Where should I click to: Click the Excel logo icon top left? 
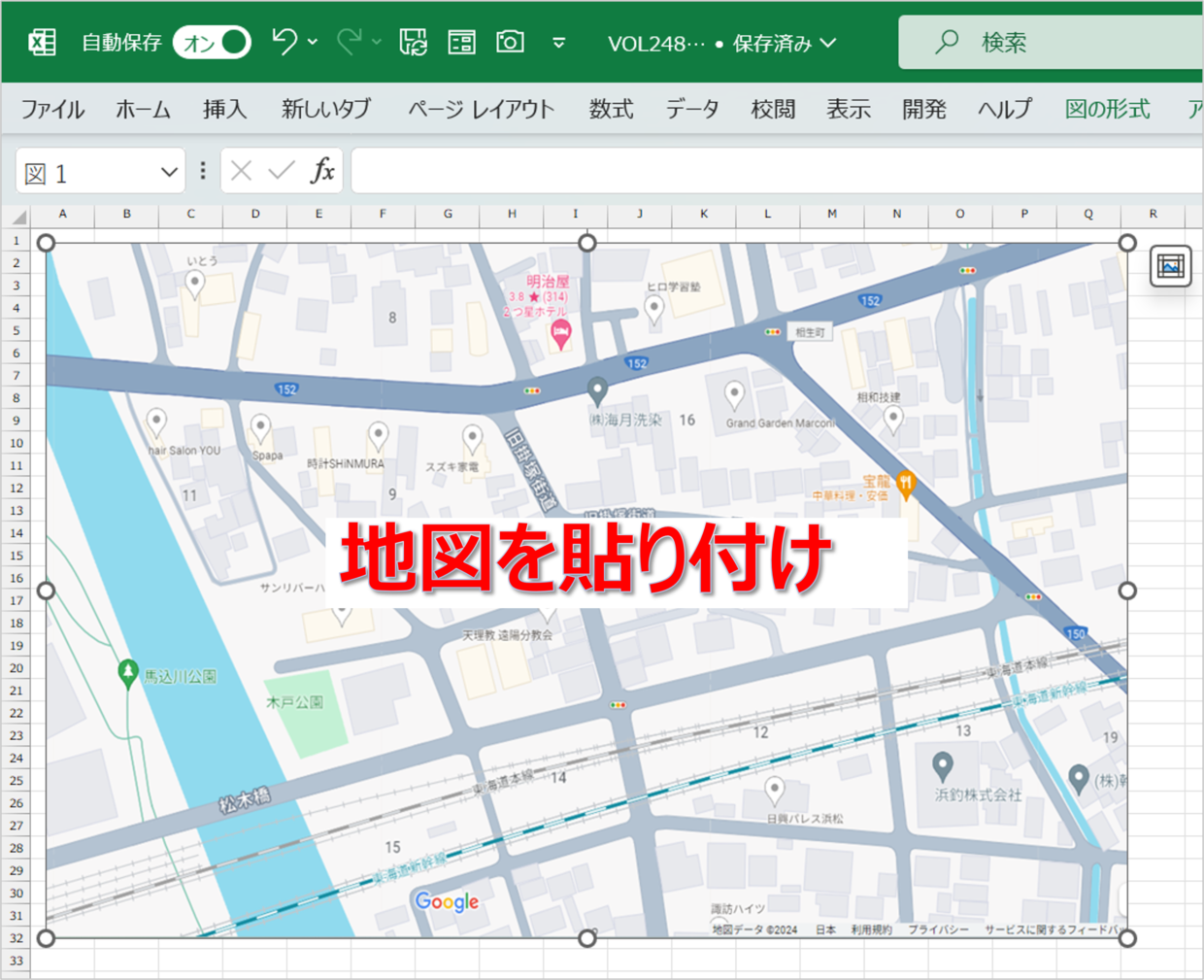pos(40,41)
